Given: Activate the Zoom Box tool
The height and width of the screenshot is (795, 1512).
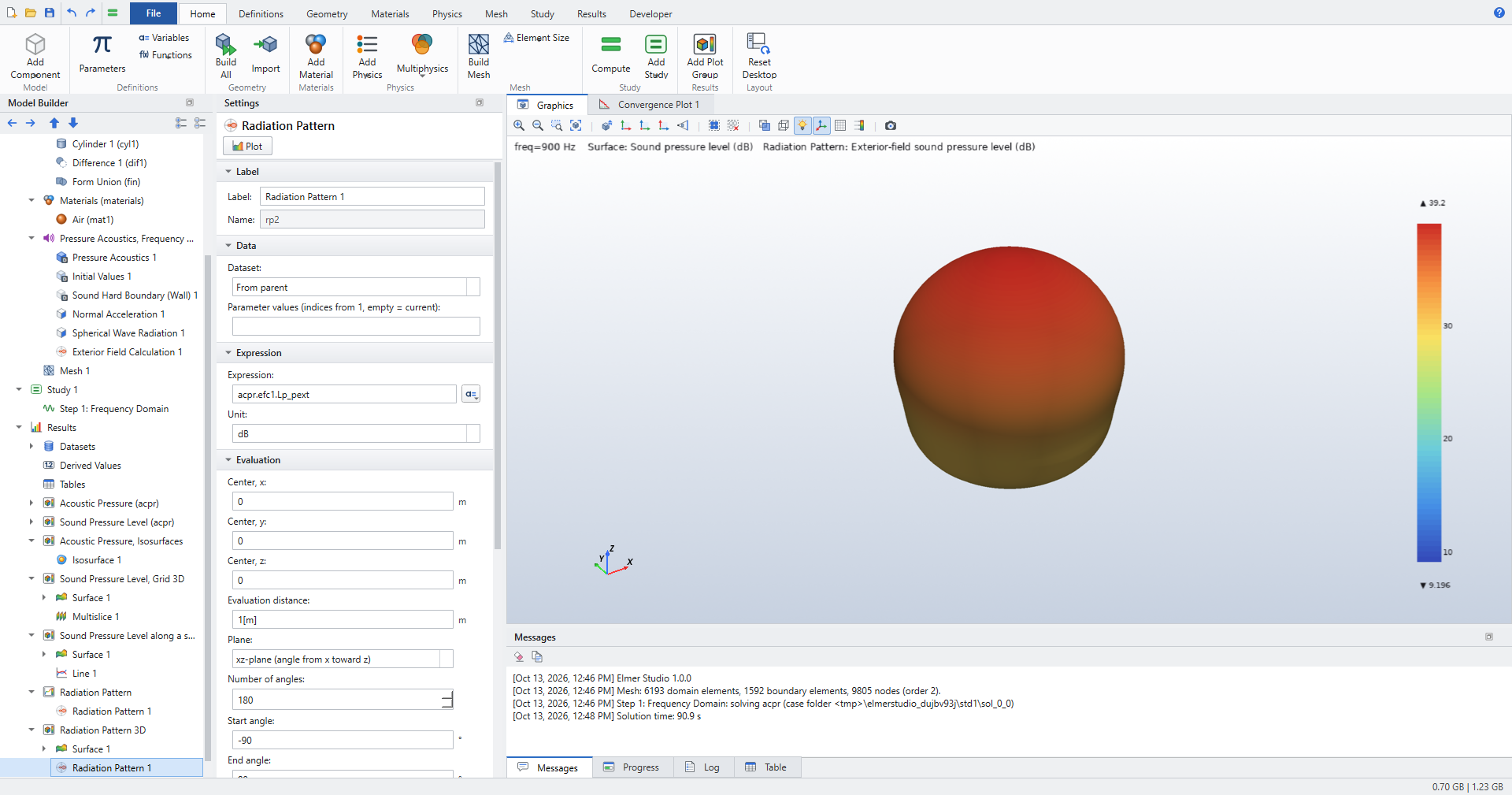Looking at the screenshot, I should [557, 125].
